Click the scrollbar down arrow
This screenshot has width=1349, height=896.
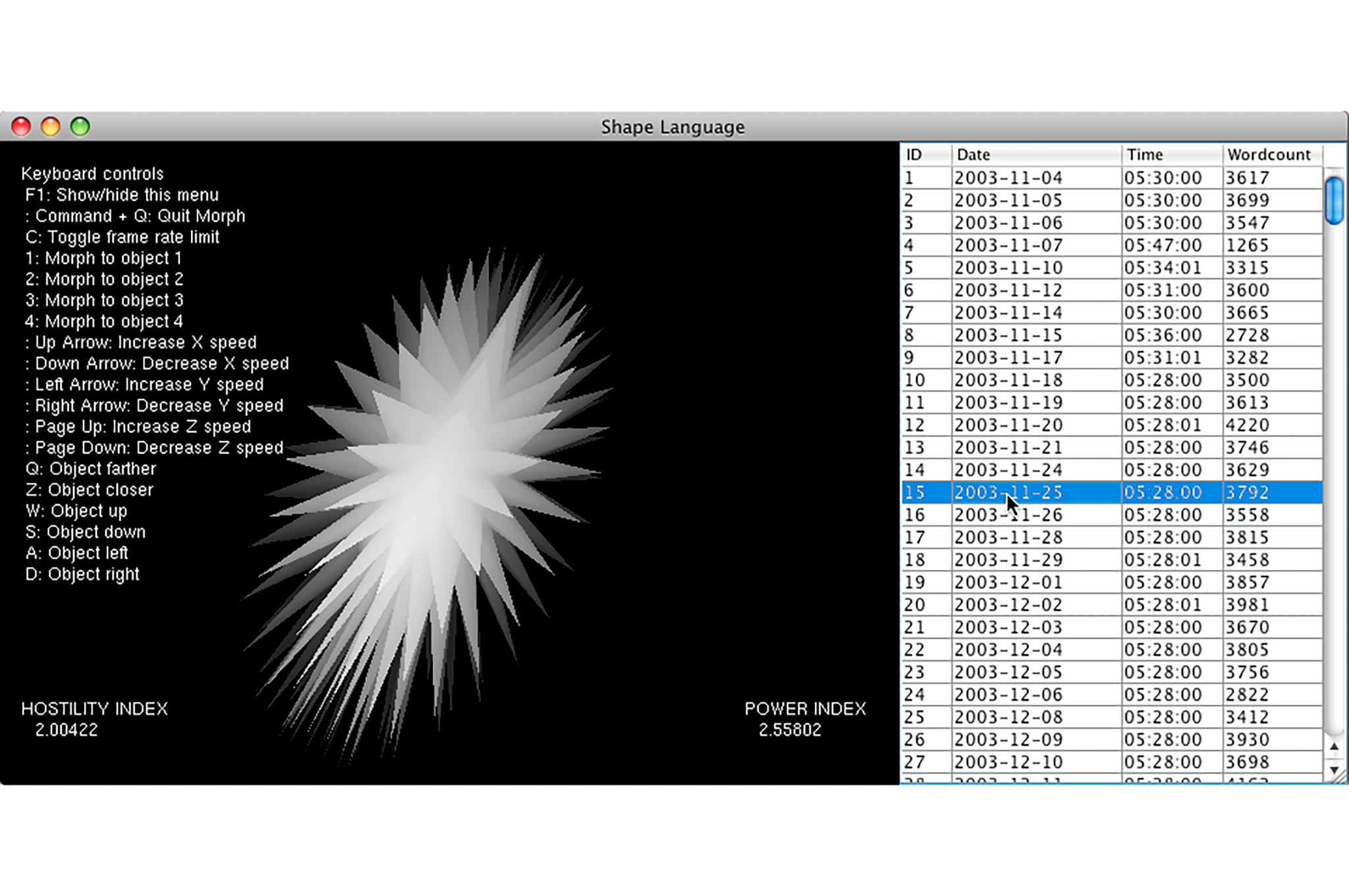1334,769
